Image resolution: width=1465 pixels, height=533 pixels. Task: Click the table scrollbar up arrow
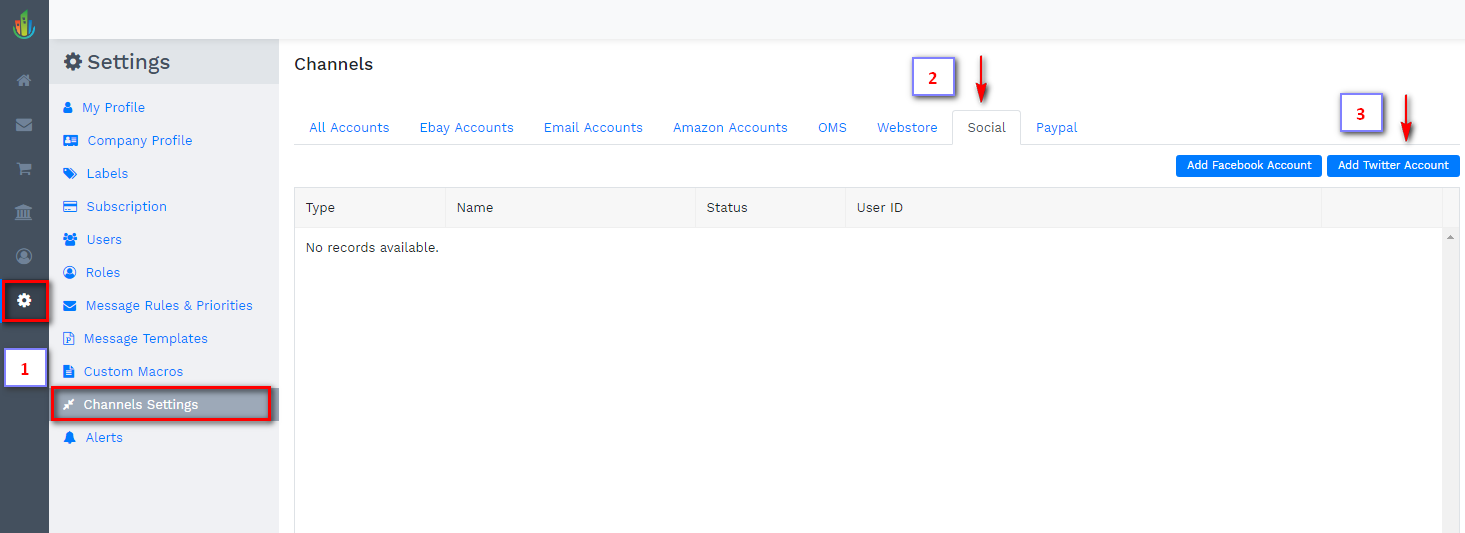tap(1450, 237)
